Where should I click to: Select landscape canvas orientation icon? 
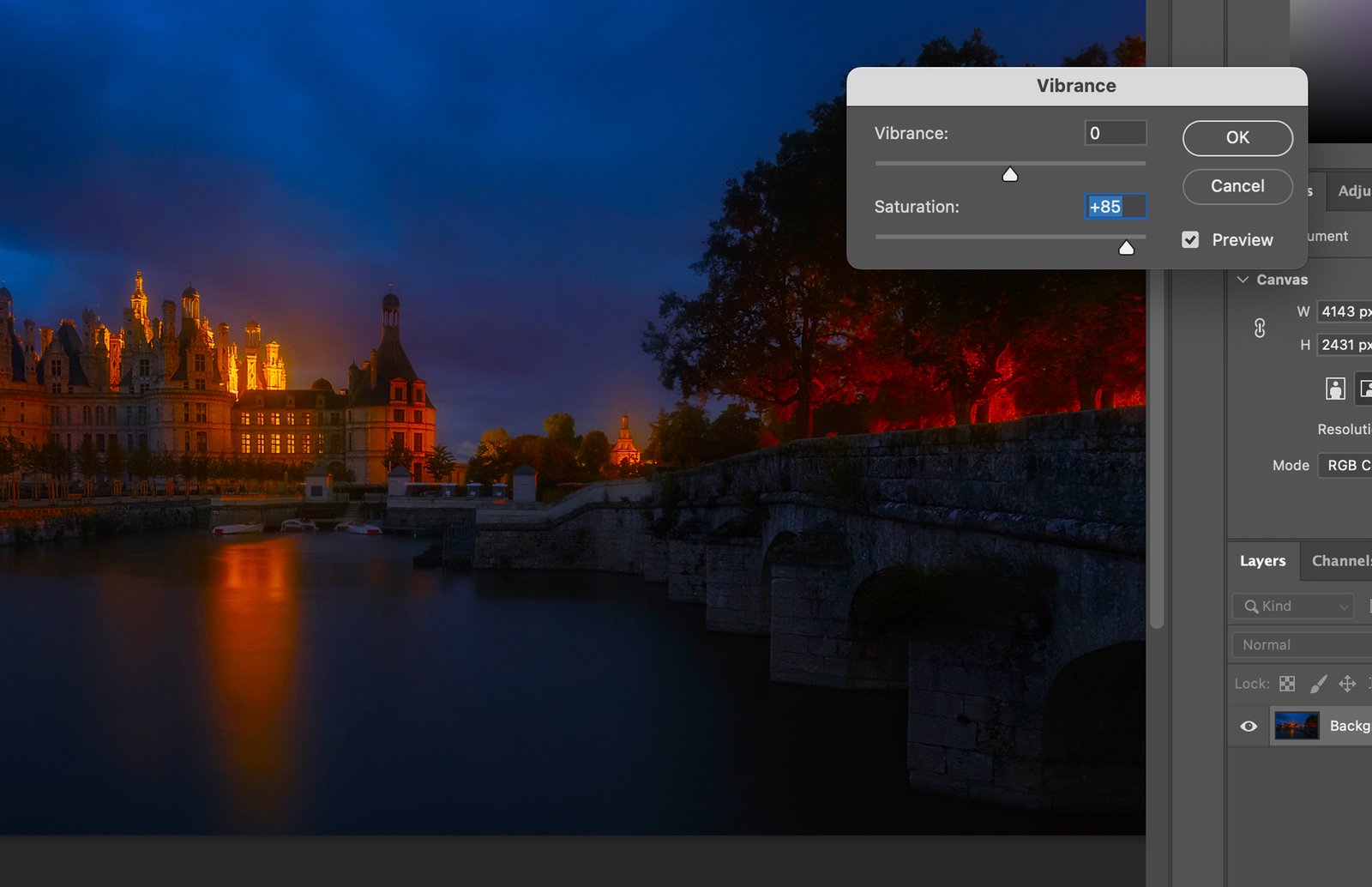tap(1364, 389)
